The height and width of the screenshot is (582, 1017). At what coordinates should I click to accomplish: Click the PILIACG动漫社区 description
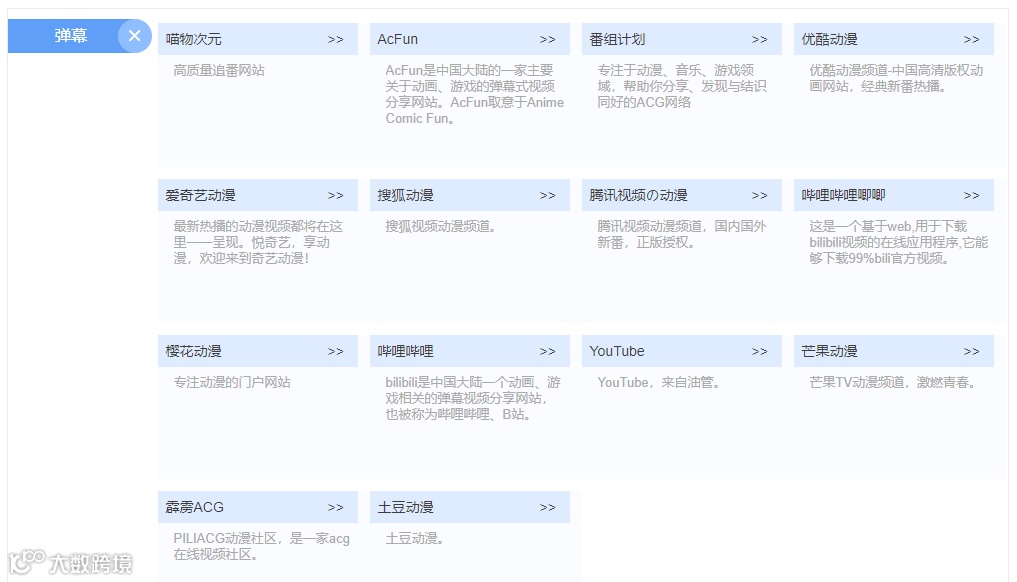pyautogui.click(x=261, y=546)
